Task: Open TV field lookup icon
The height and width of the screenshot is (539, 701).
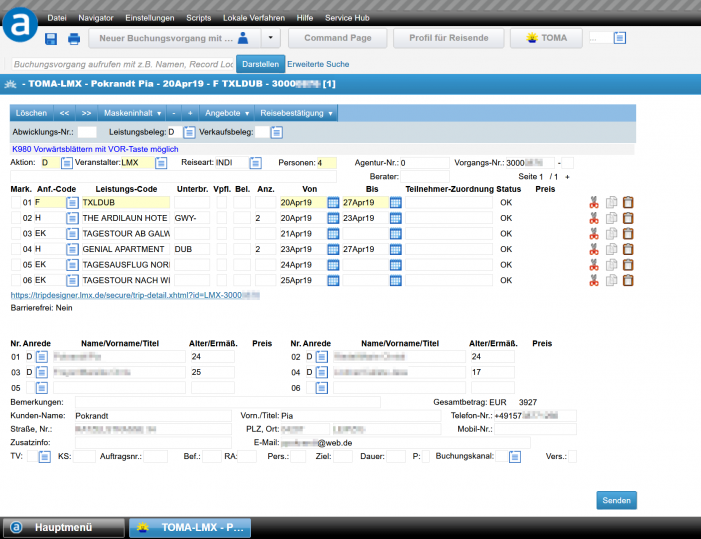Action: tap(44, 457)
